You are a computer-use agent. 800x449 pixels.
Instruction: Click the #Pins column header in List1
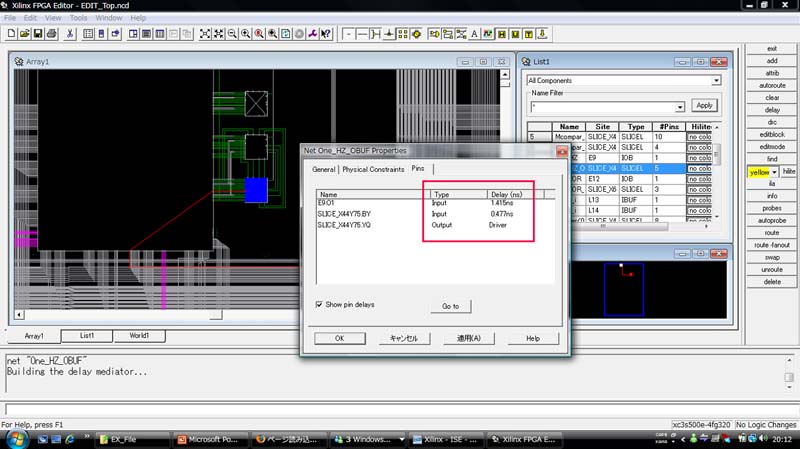[x=669, y=127]
